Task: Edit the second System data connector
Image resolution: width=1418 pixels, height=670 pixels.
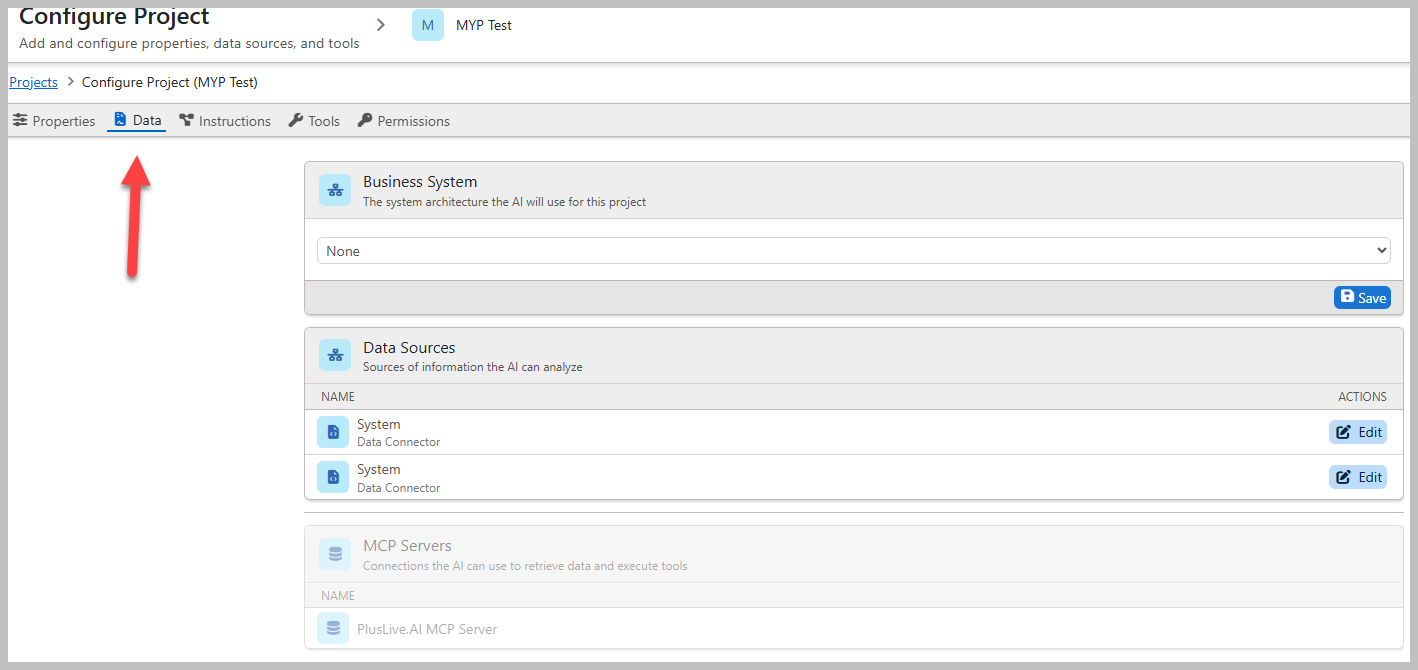Action: [1357, 477]
